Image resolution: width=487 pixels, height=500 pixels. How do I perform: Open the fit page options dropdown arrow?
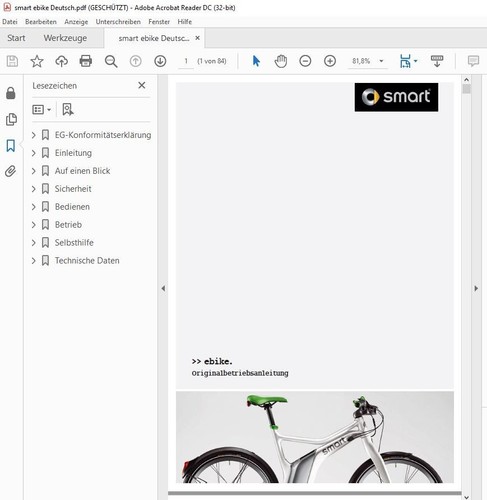pyautogui.click(x=415, y=61)
